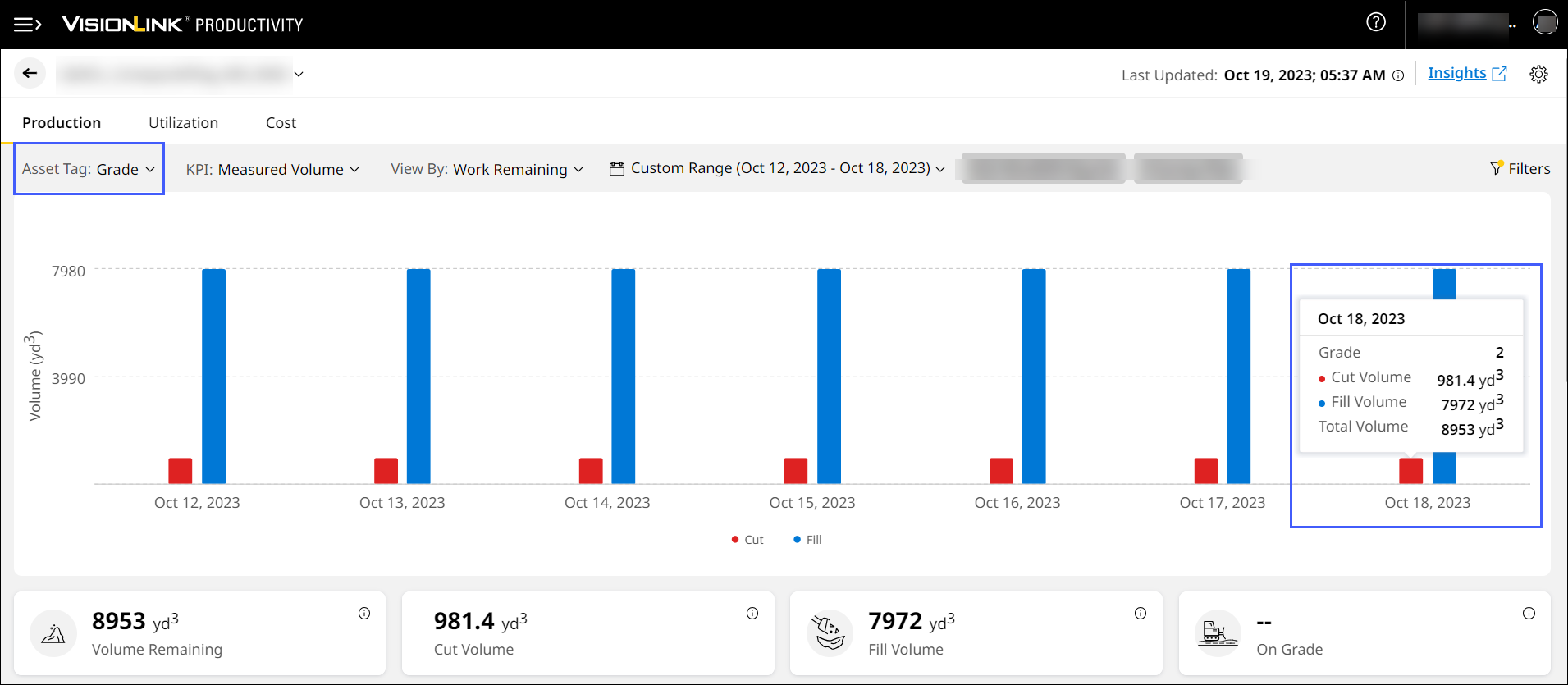This screenshot has width=1568, height=685.
Task: Open the Filters panel
Action: [x=1520, y=168]
